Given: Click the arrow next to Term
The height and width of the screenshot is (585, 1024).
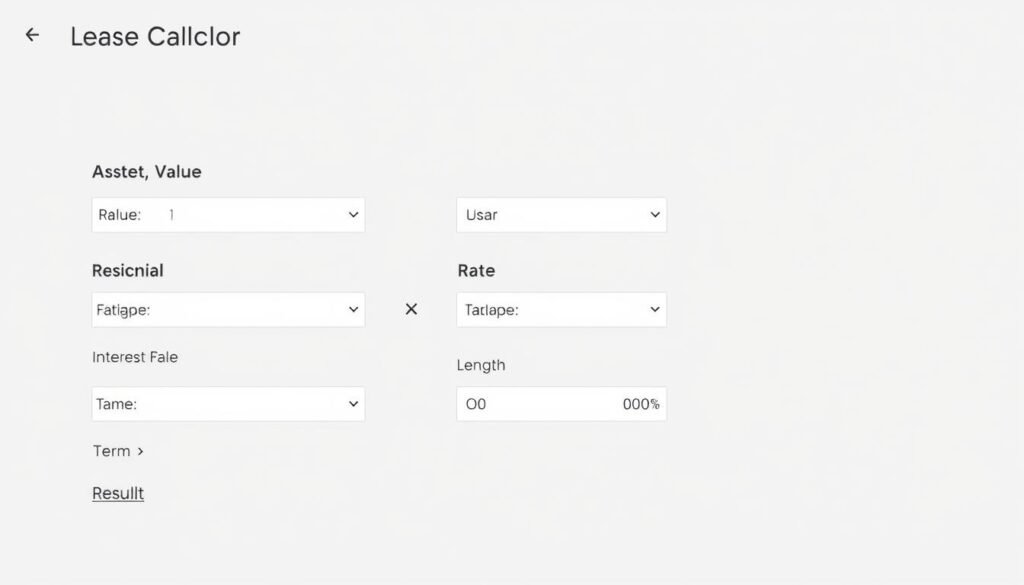Looking at the screenshot, I should click(x=140, y=451).
